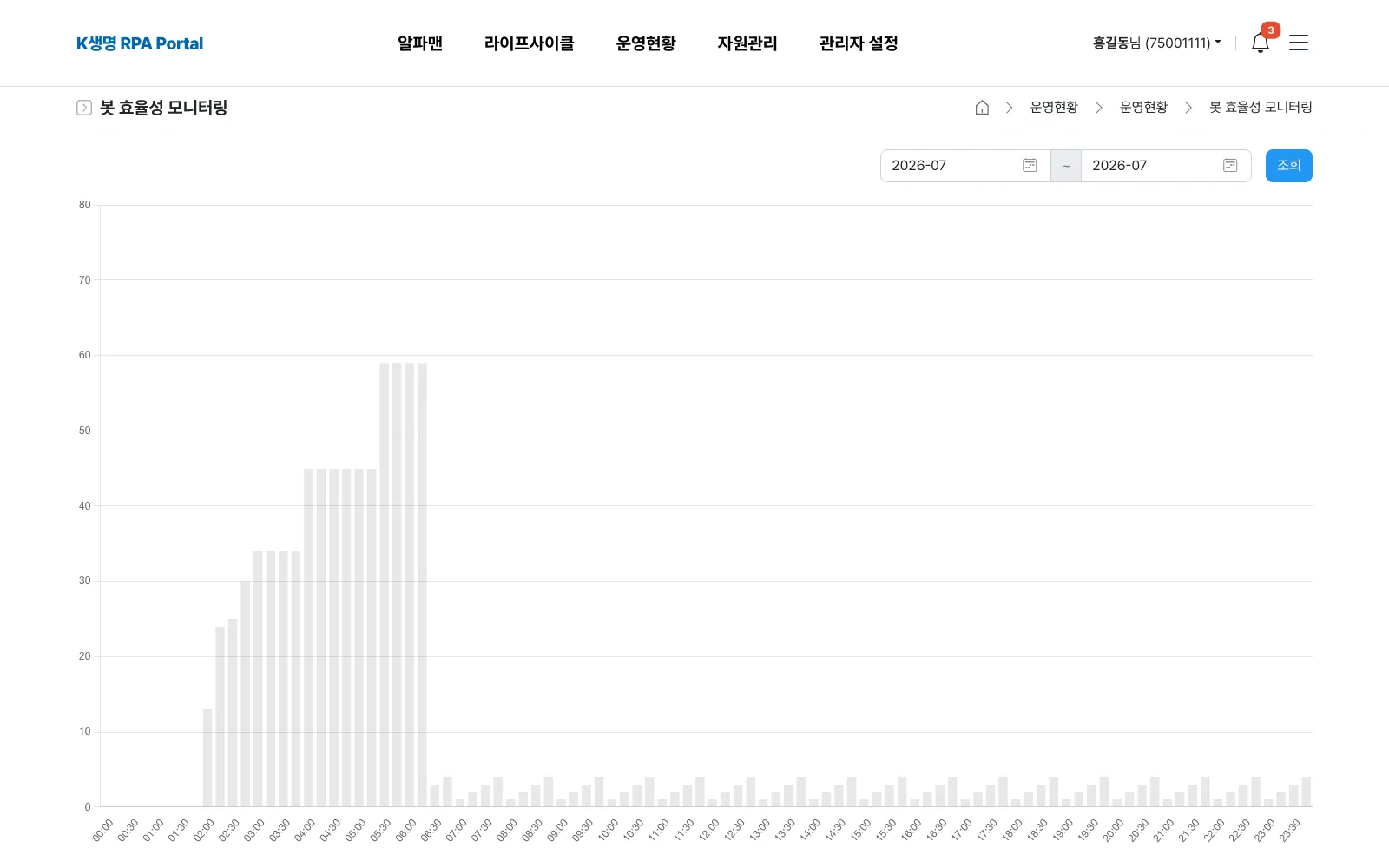
Task: Click the home breadcrumb icon
Action: 982,108
